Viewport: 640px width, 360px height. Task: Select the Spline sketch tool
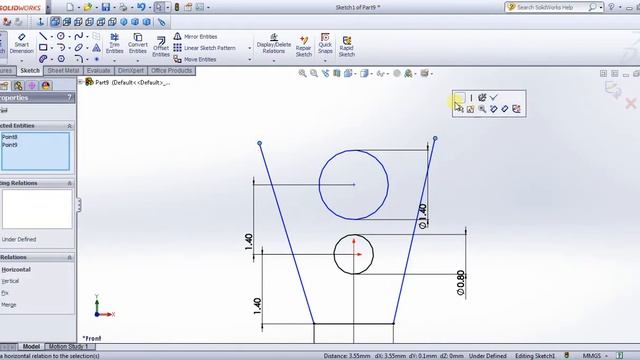79,36
